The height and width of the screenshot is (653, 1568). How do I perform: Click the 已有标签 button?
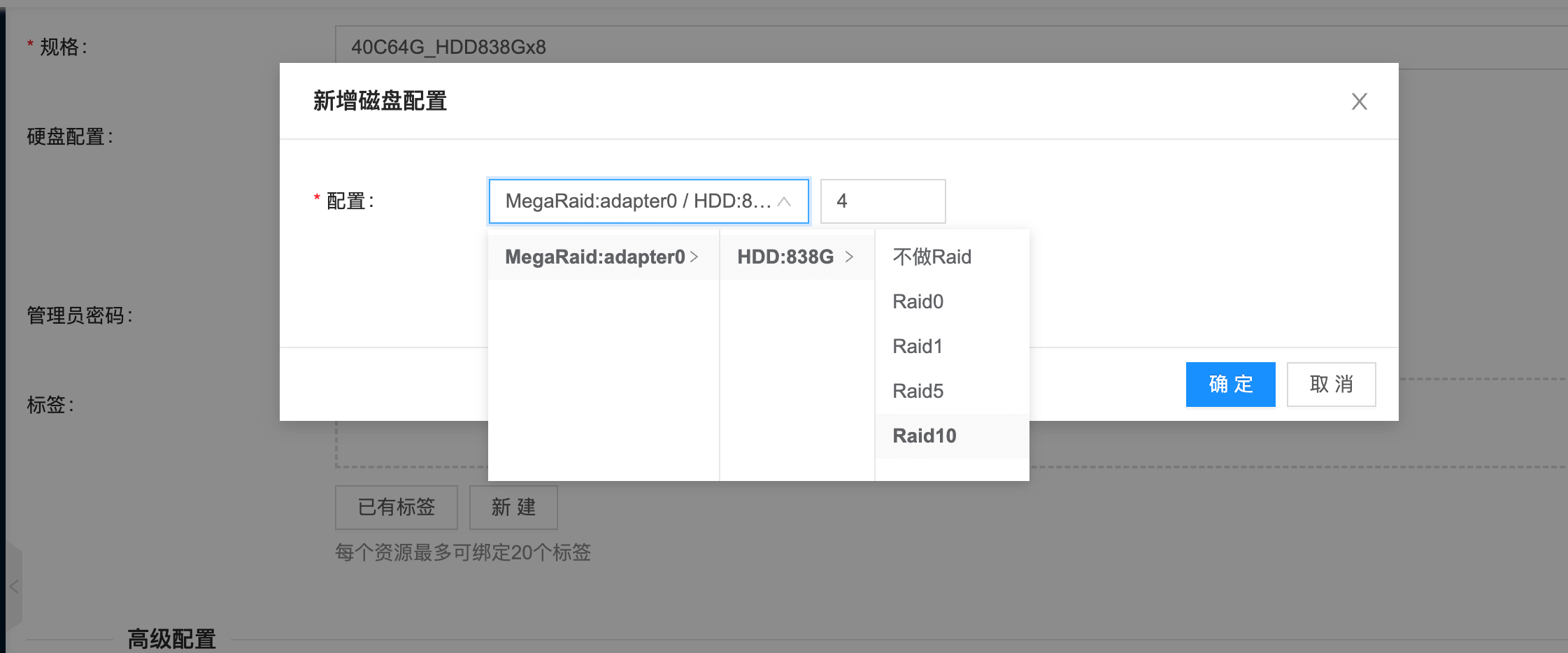(396, 507)
